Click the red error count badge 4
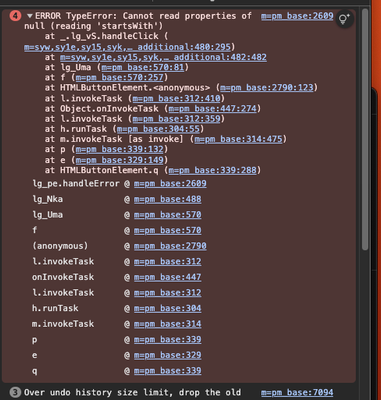Viewport: 381px width, 400px height. click(15, 16)
